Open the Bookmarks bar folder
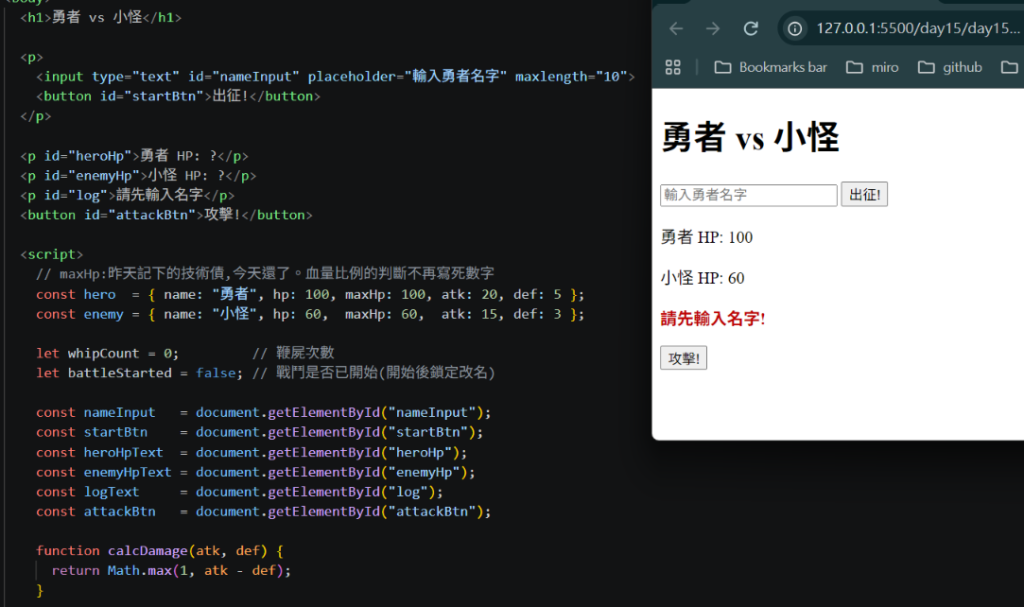The width and height of the screenshot is (1024, 607). 771,67
